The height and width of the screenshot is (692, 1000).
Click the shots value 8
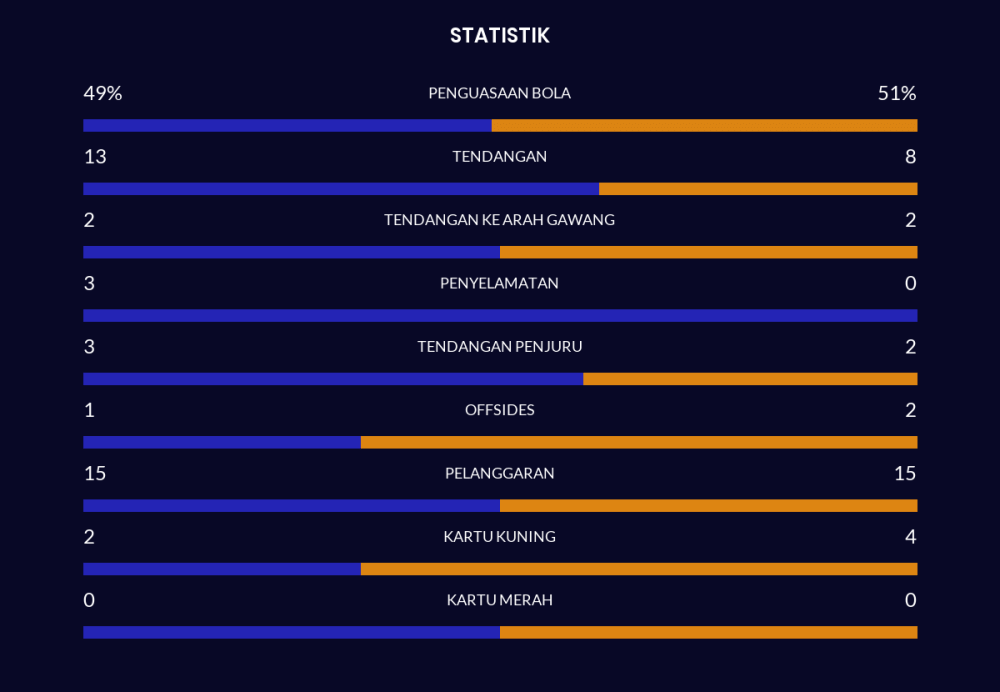click(910, 157)
